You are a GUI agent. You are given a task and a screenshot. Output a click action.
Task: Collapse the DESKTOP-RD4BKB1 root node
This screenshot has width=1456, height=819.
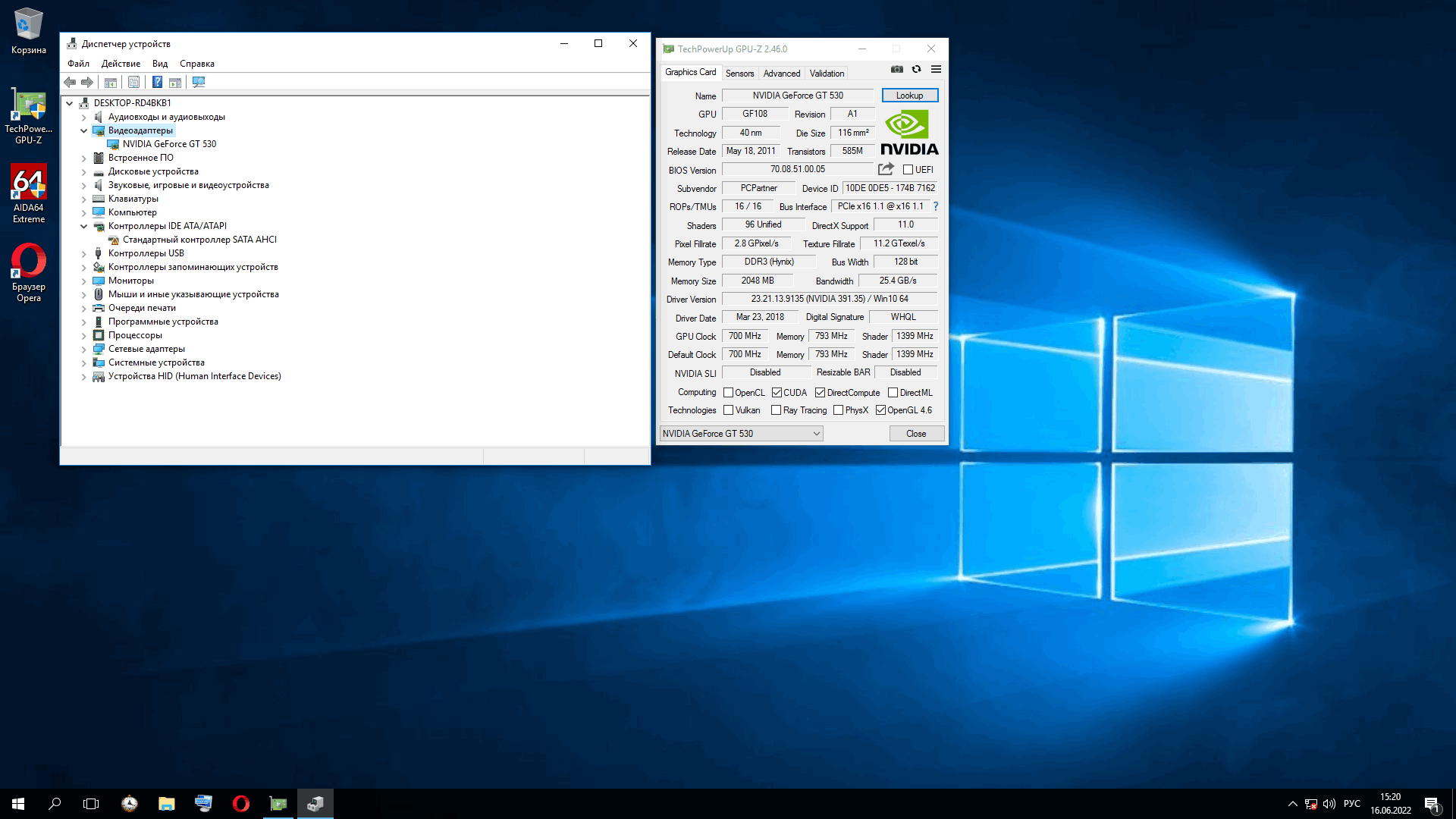click(x=70, y=103)
